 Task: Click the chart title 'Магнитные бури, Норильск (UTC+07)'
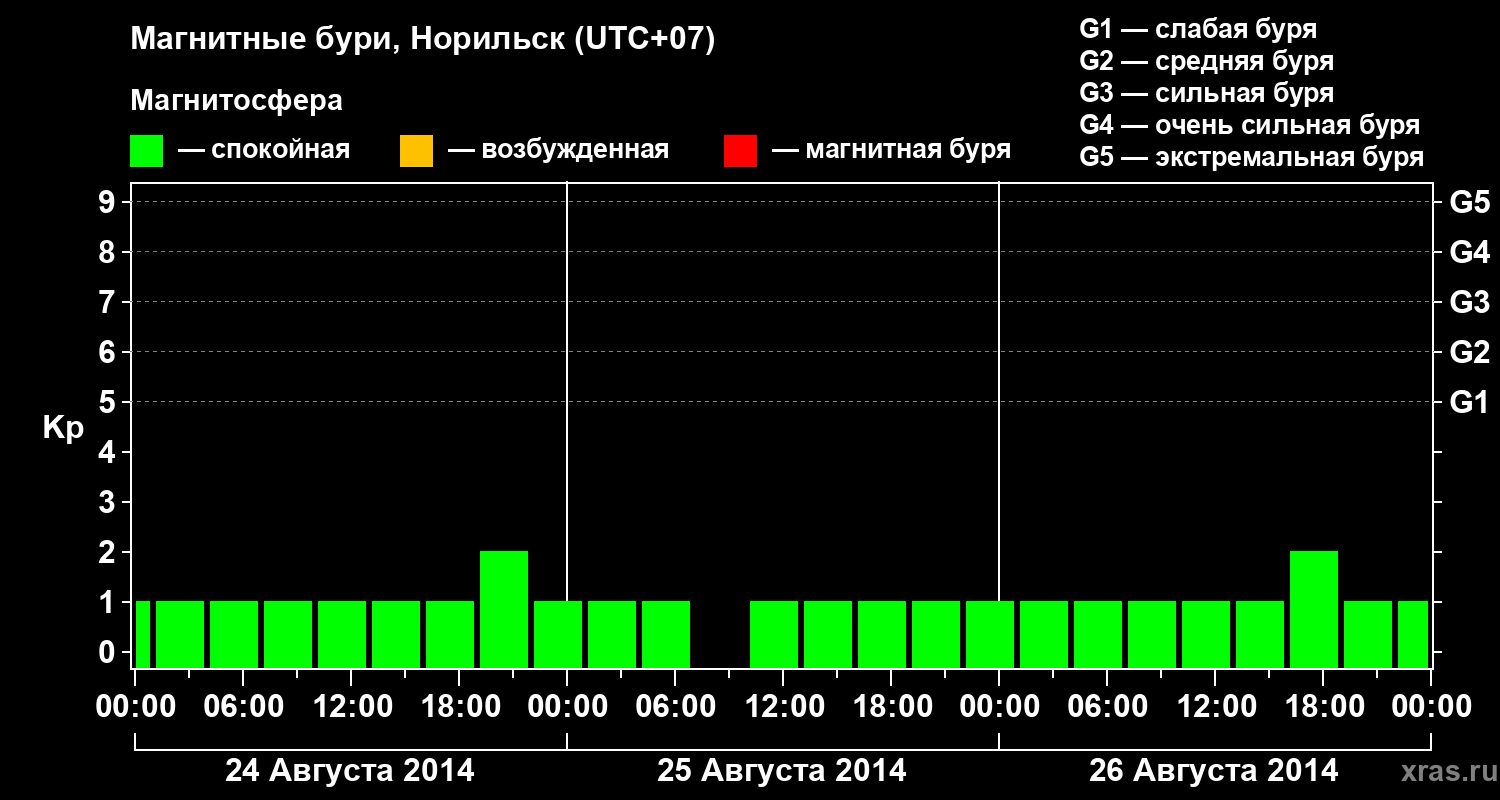pos(423,41)
